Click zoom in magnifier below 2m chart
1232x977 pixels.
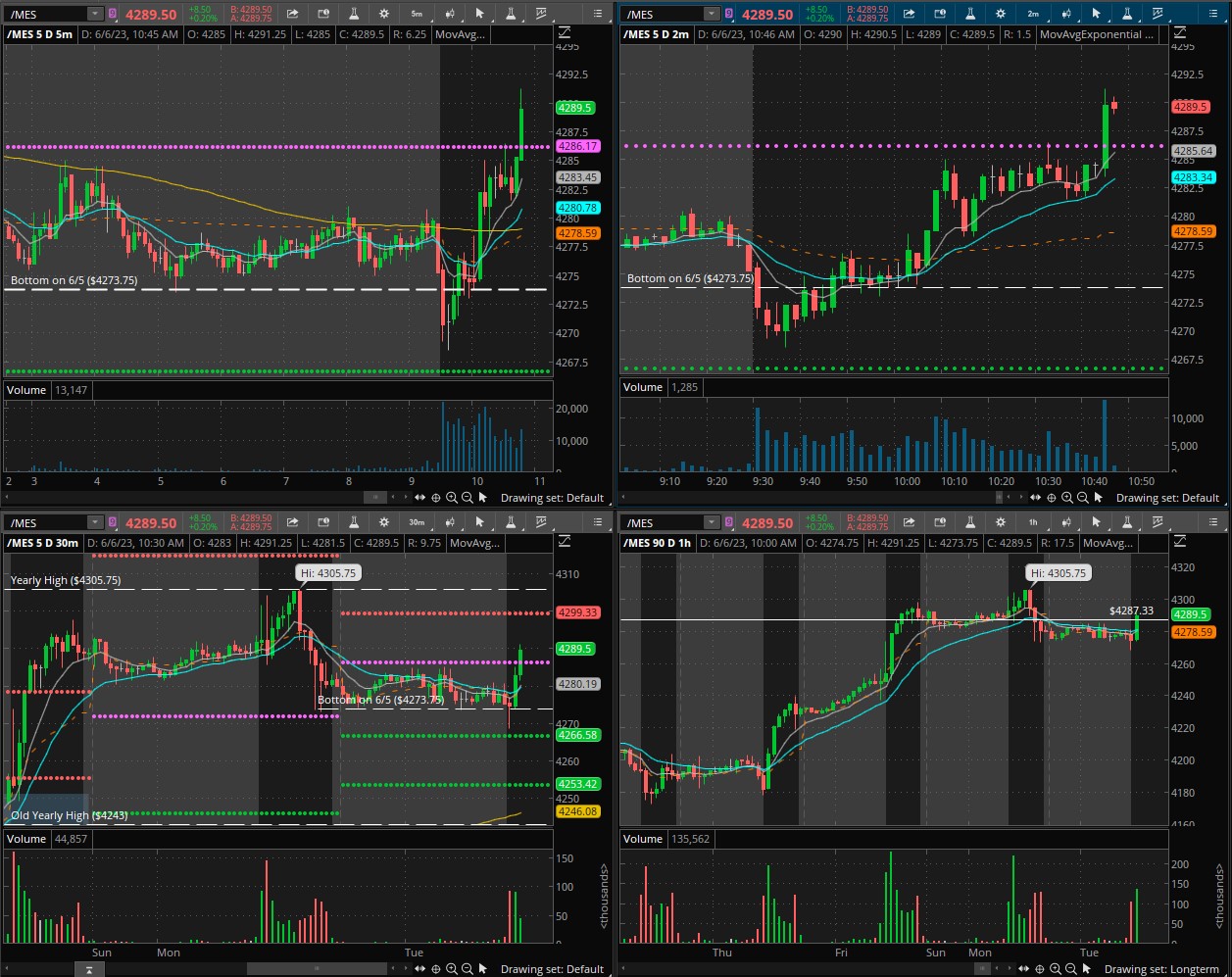tap(1066, 498)
